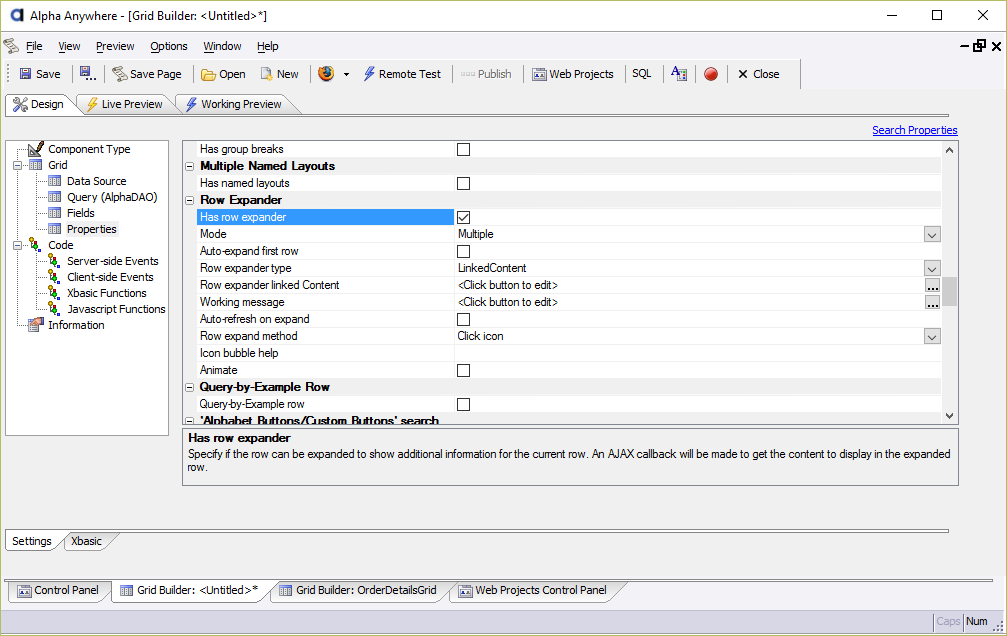Click the Open folder button
Screen dimensions: 1007x636
click(x=223, y=74)
